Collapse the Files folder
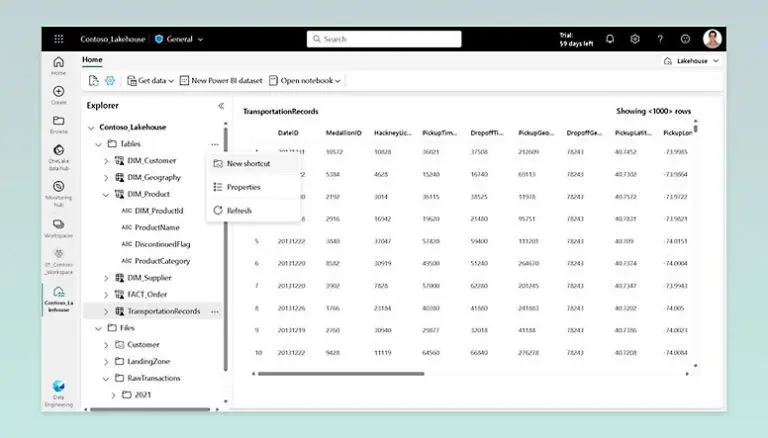 [97, 327]
